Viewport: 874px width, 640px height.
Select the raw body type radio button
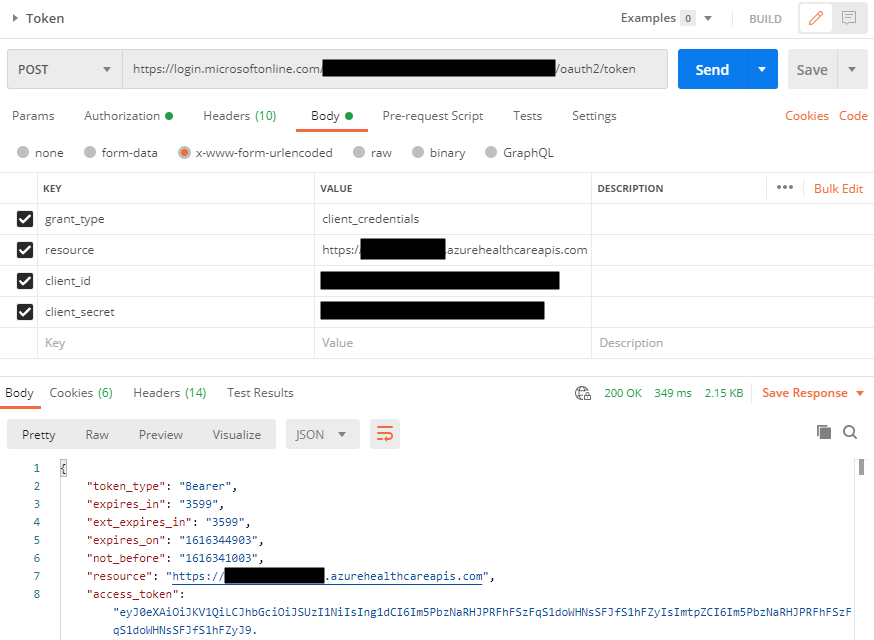pyautogui.click(x=358, y=152)
